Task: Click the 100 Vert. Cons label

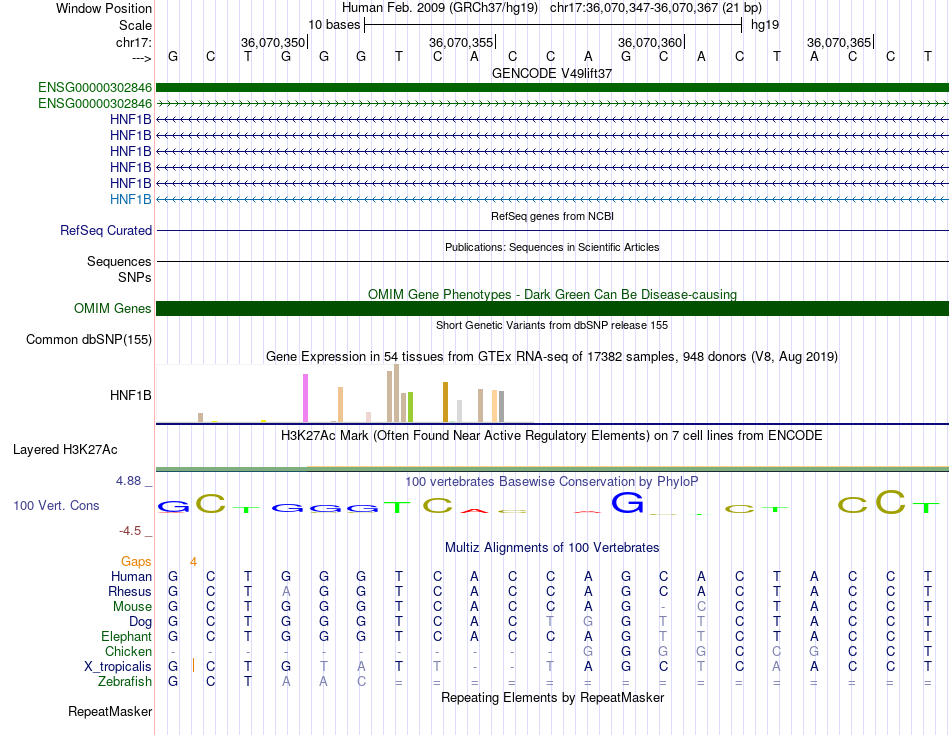Action: [x=56, y=505]
